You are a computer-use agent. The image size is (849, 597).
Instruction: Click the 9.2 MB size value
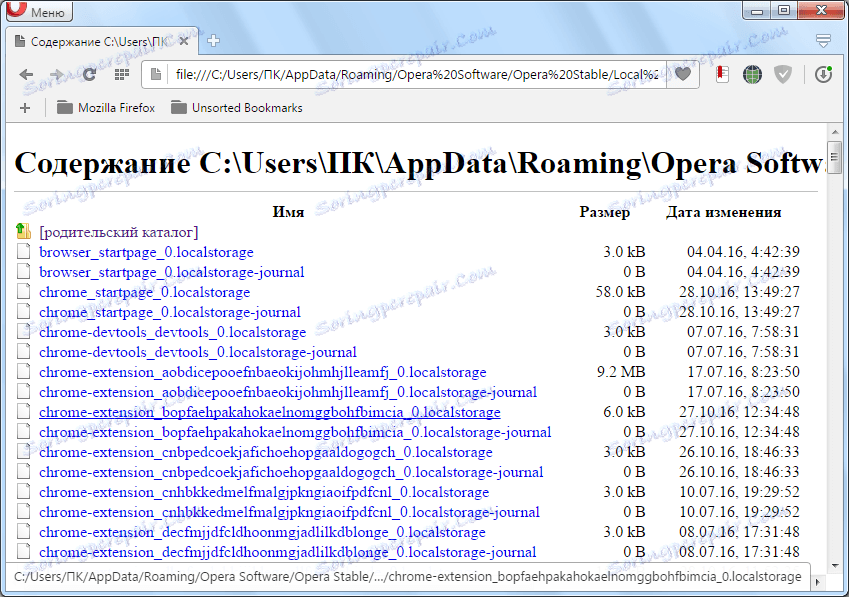point(621,372)
